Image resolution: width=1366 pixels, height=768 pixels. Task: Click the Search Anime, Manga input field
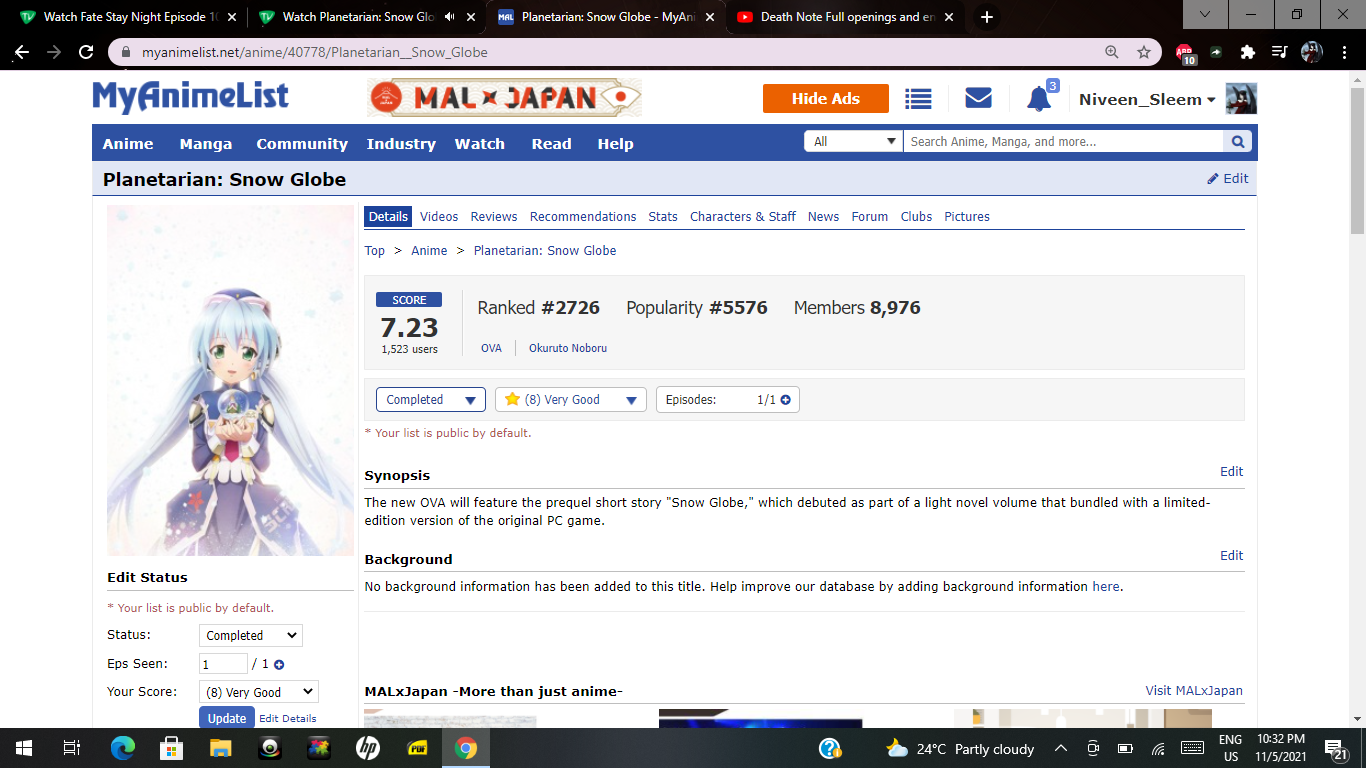pyautogui.click(x=1063, y=142)
